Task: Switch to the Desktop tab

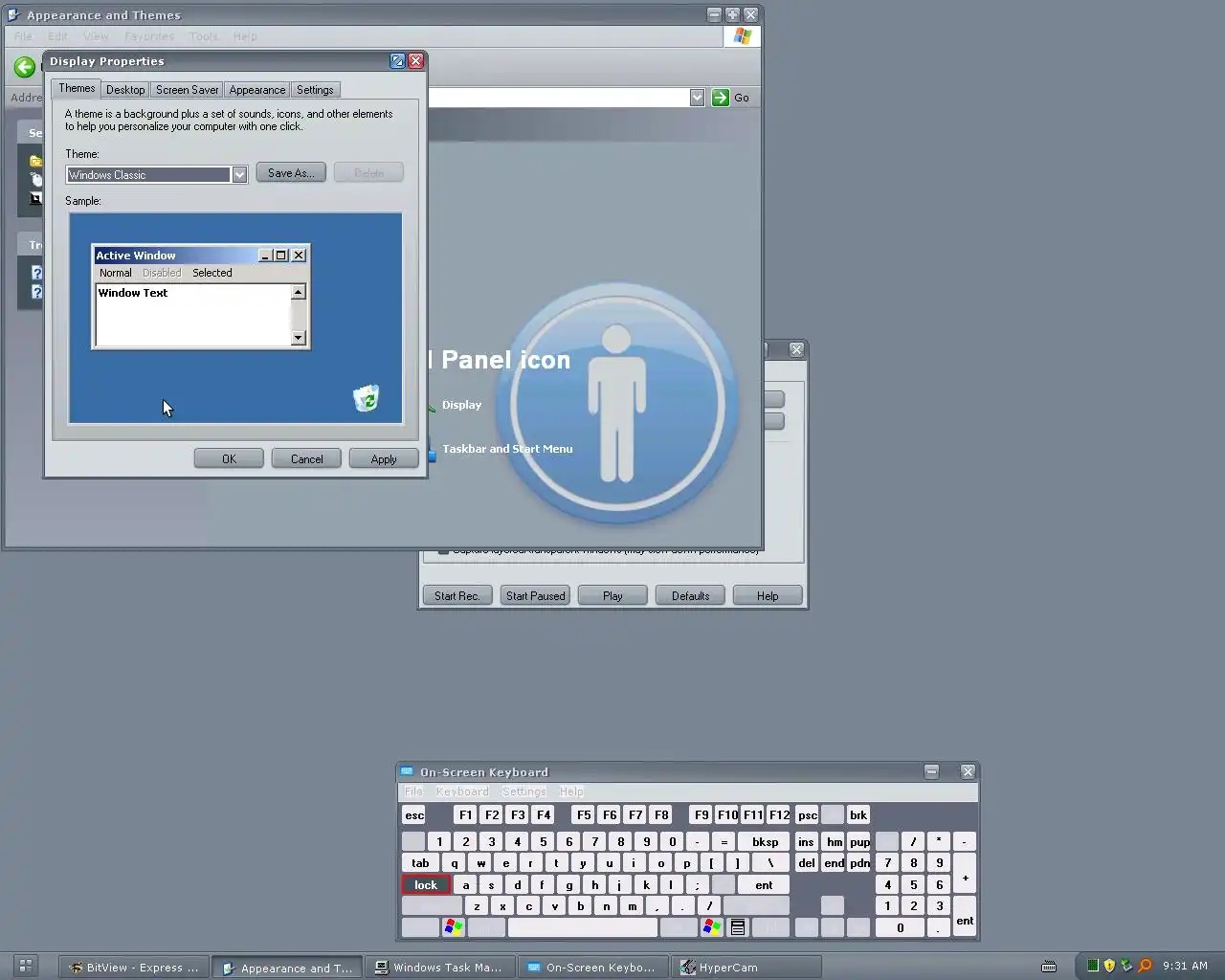Action: pos(125,90)
